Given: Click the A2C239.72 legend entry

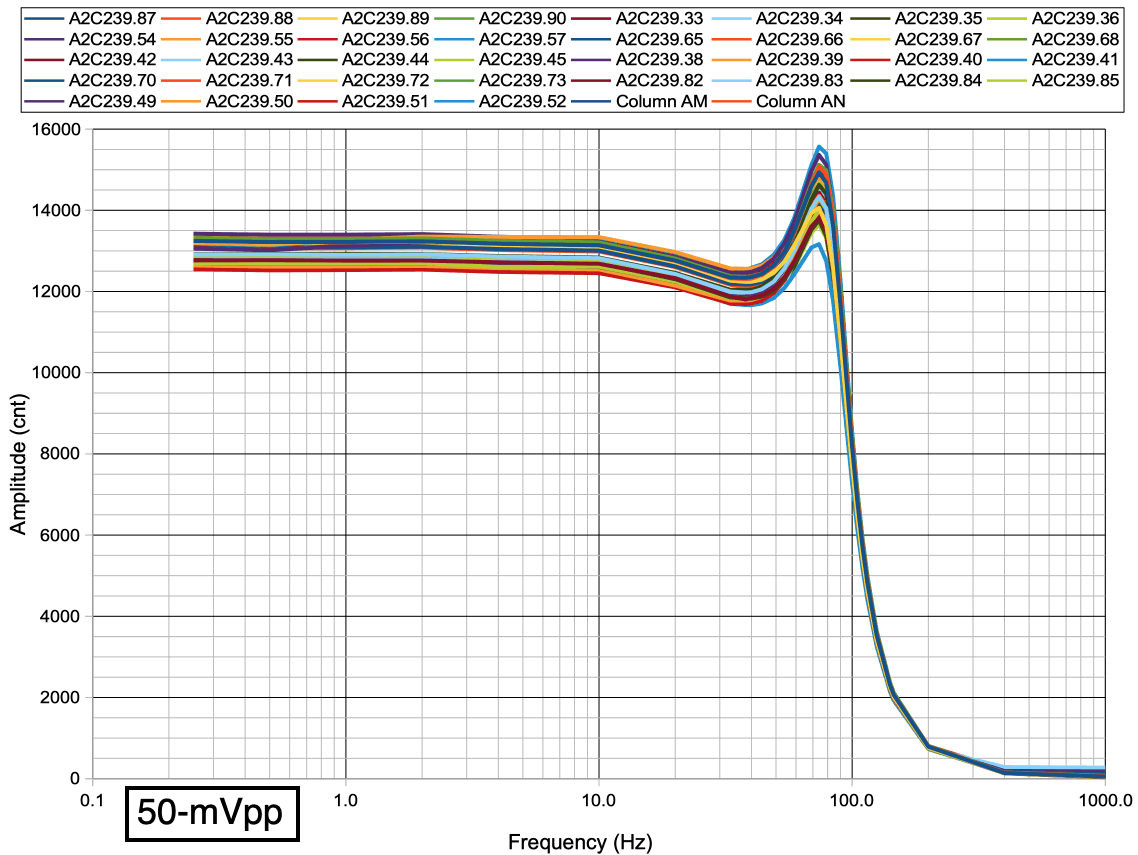Looking at the screenshot, I should pyautogui.click(x=385, y=80).
